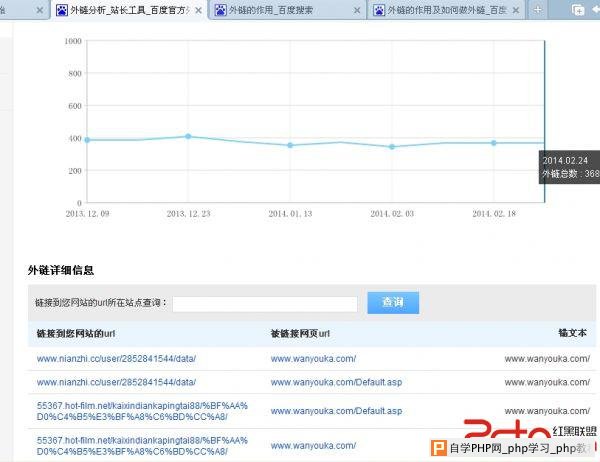Click anchor text www.wanyouka.com/ in second row
The image size is (600, 462).
(547, 382)
